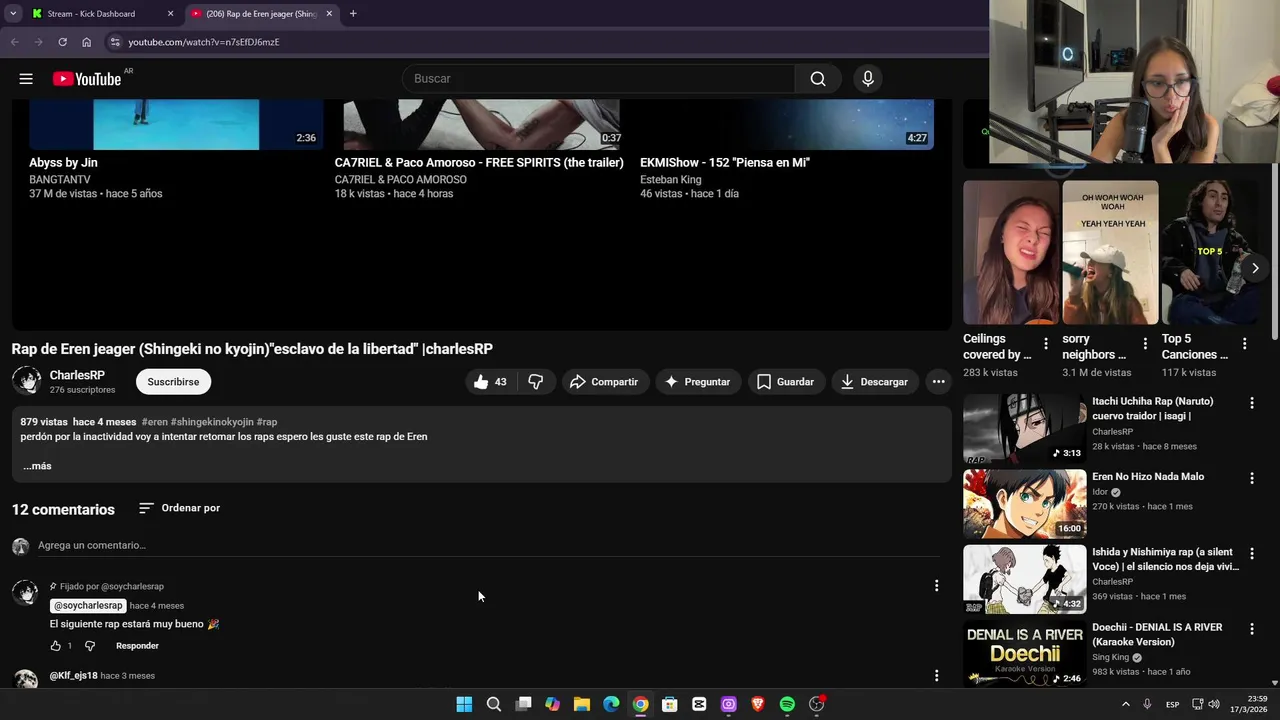Reload the page with the refresh icon
This screenshot has width=1280, height=720.
(62, 42)
